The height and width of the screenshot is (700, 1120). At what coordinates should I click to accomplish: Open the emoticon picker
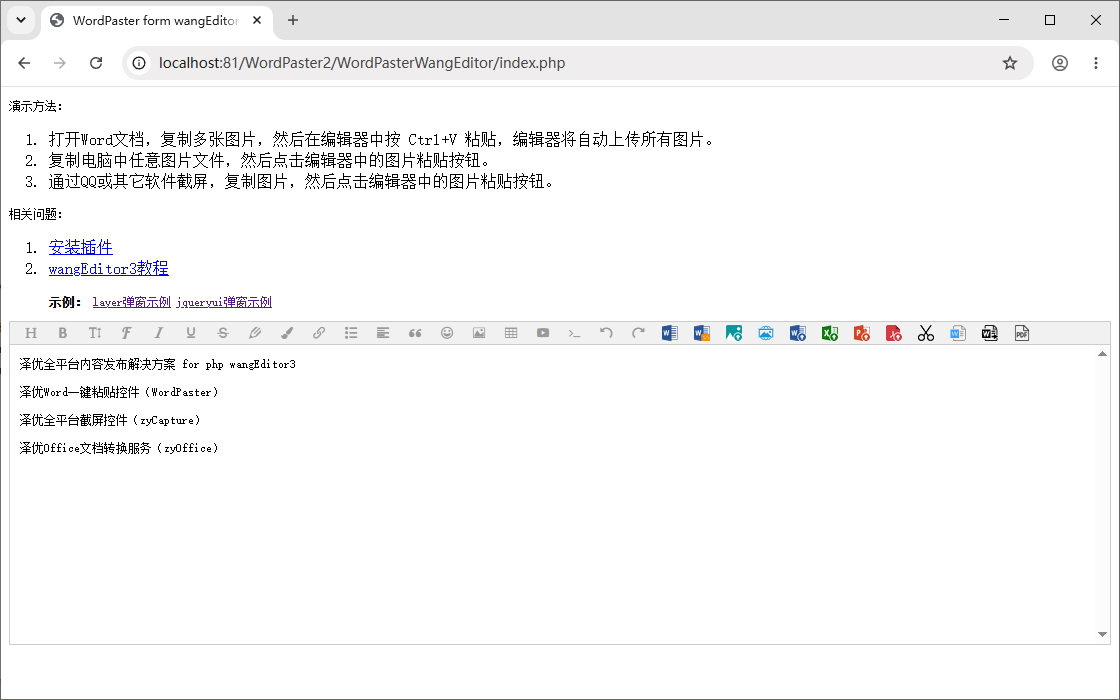point(447,333)
